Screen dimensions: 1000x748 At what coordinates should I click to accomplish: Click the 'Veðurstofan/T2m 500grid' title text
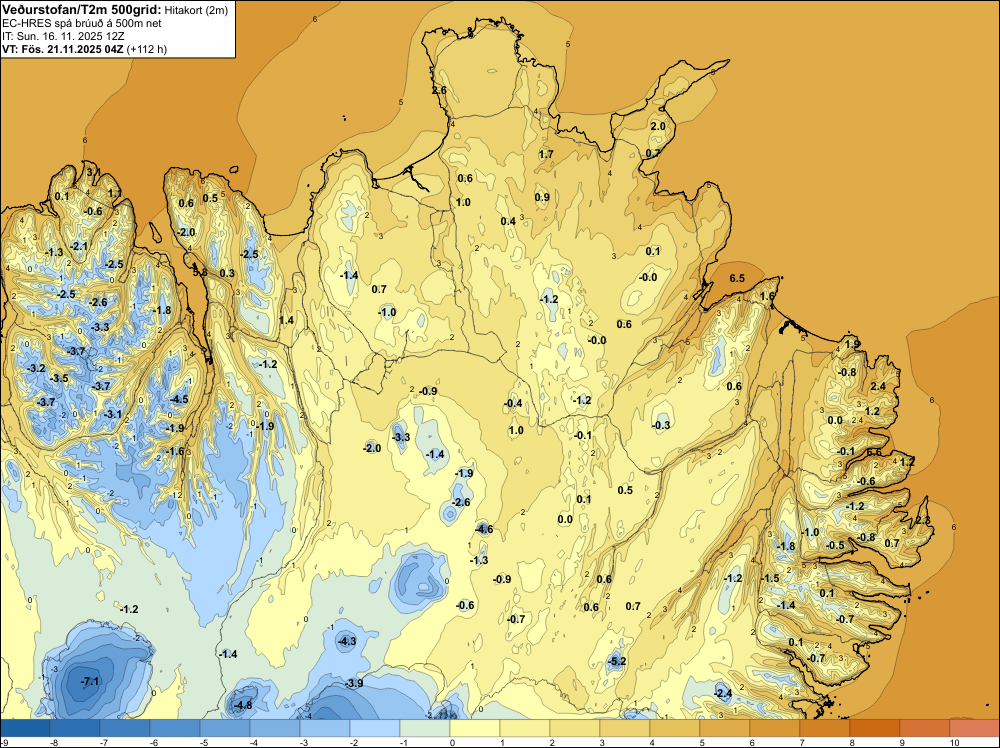(x=82, y=10)
